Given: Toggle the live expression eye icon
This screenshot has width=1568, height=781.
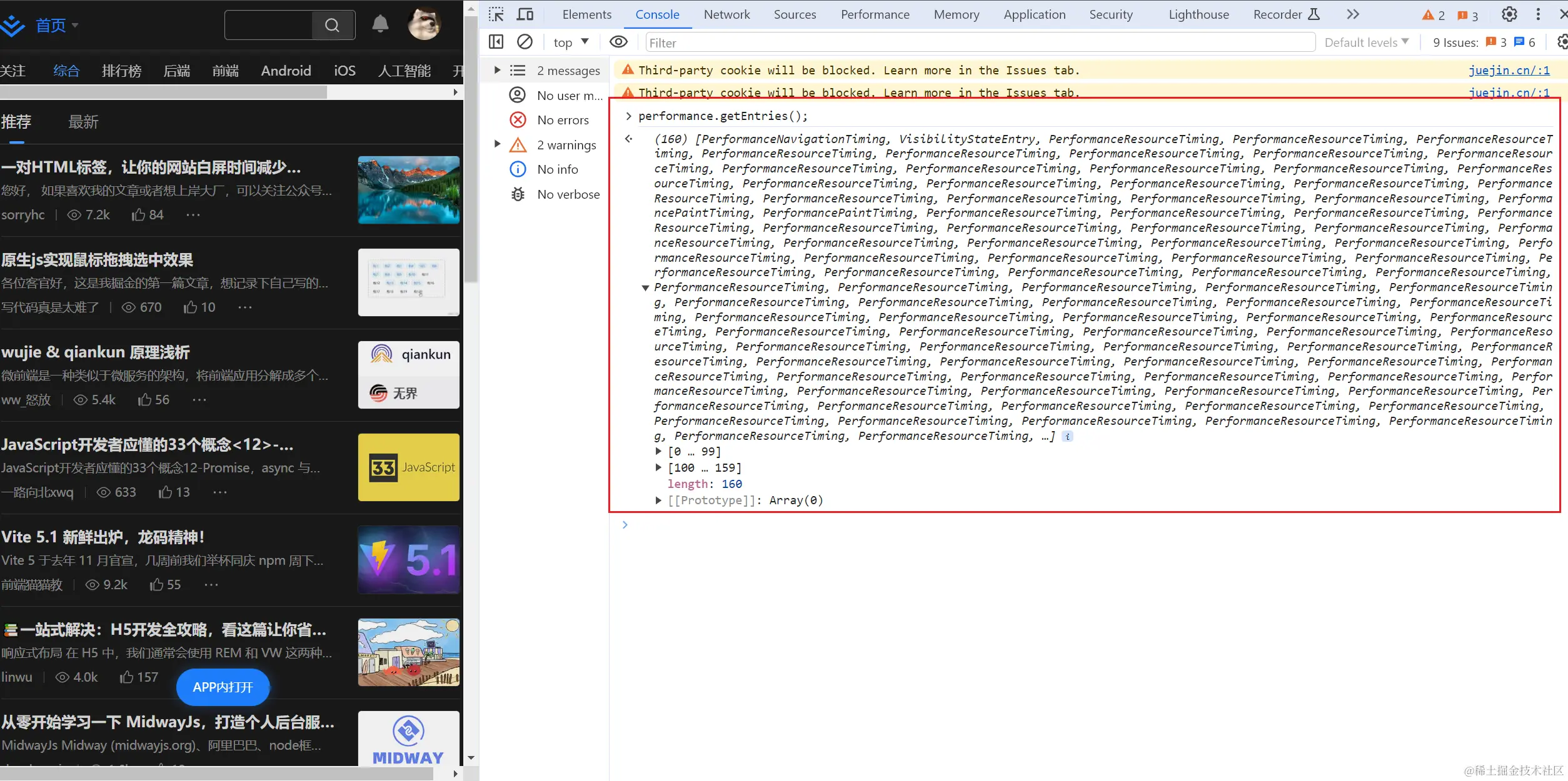Looking at the screenshot, I should pyautogui.click(x=618, y=42).
